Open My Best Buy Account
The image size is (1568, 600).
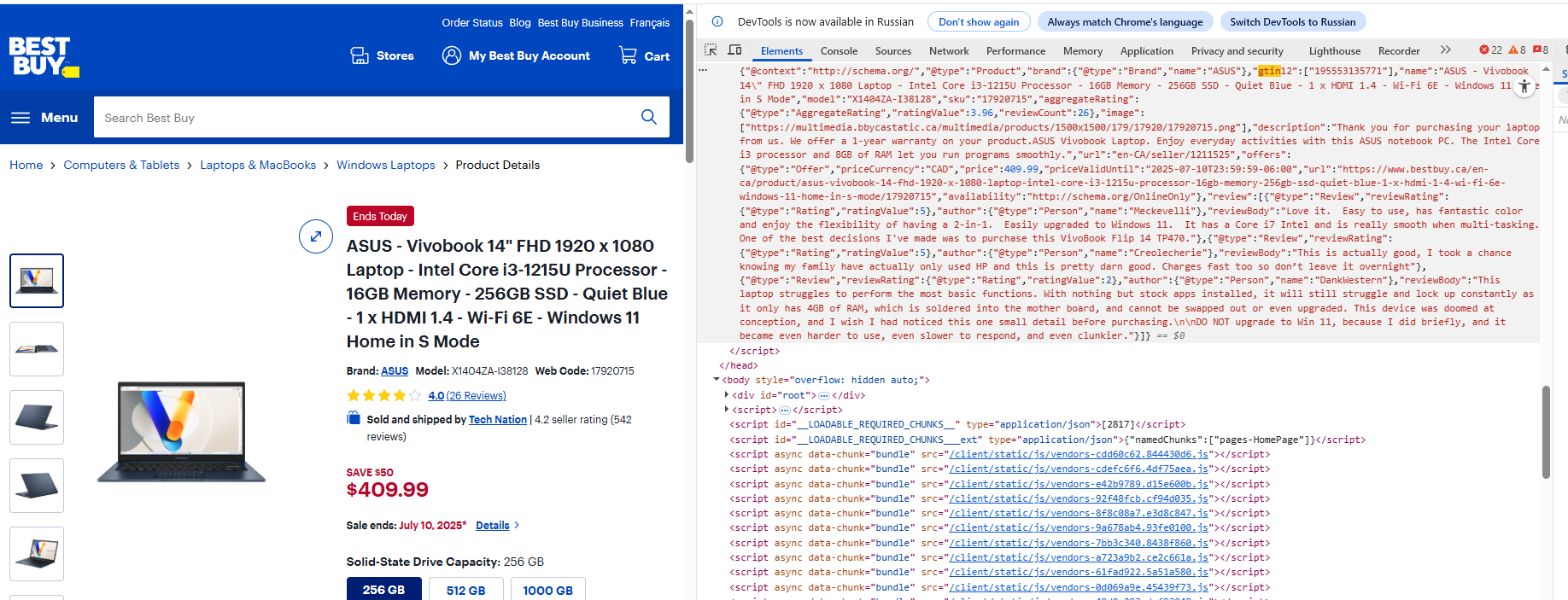click(x=516, y=55)
